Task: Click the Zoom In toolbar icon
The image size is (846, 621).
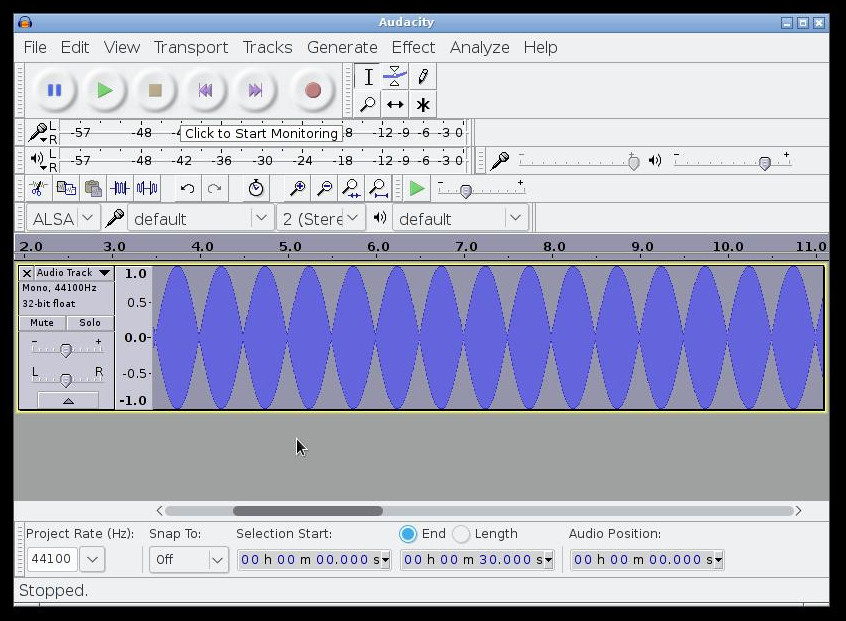Action: (297, 188)
